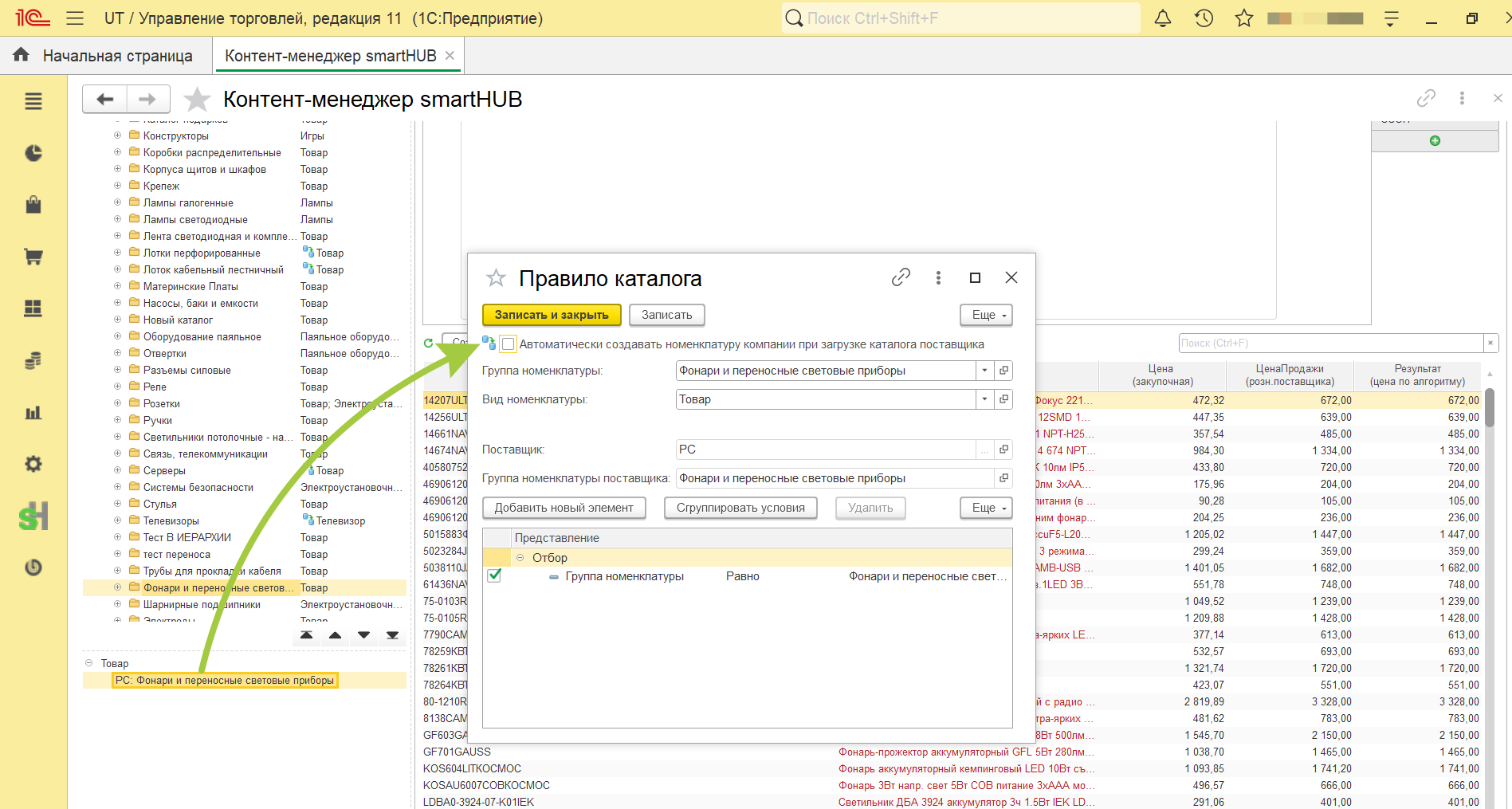
Task: Open Группа номенклатуры поставщика in new window
Action: tap(1003, 478)
